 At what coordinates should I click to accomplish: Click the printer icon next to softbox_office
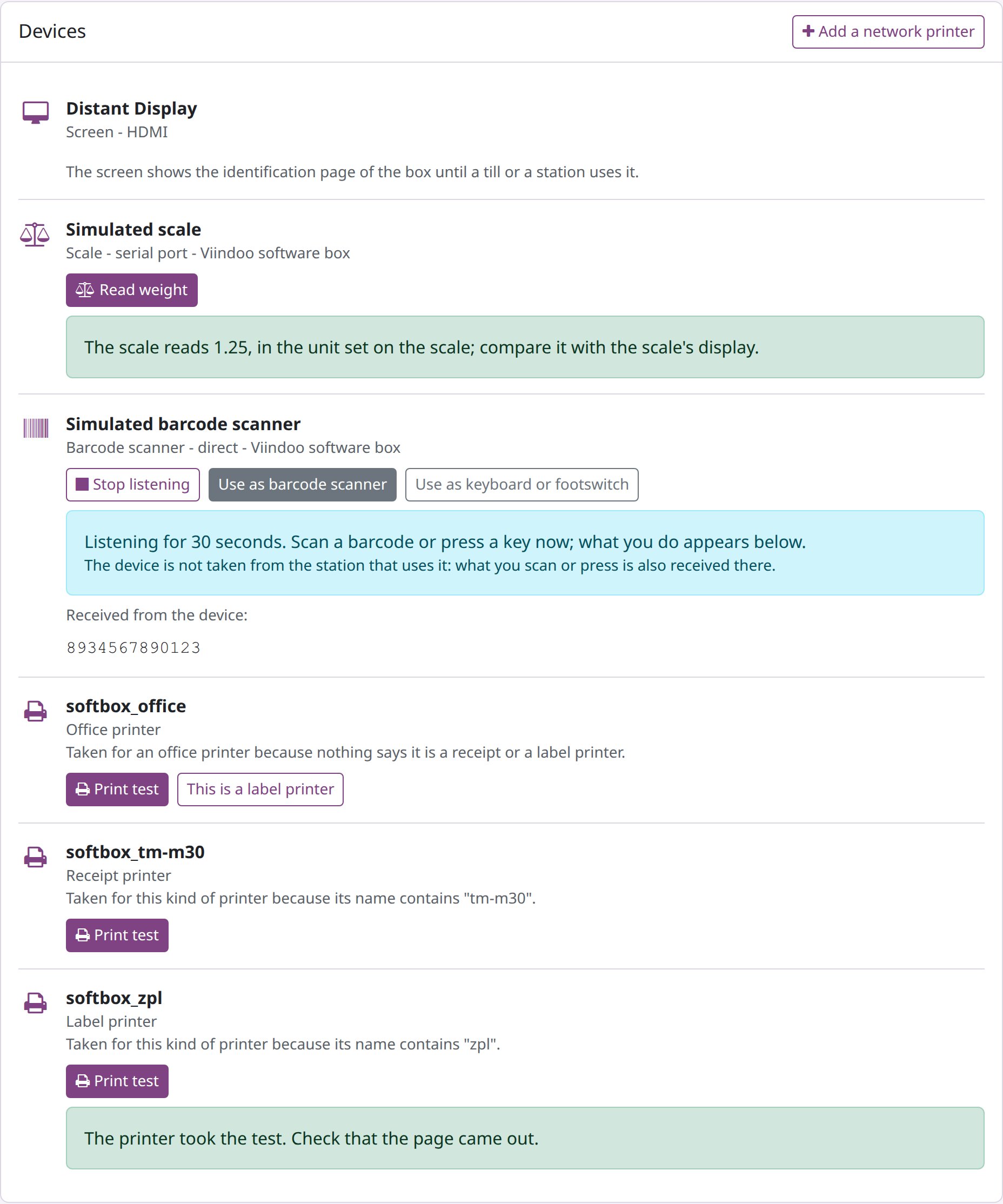[36, 711]
